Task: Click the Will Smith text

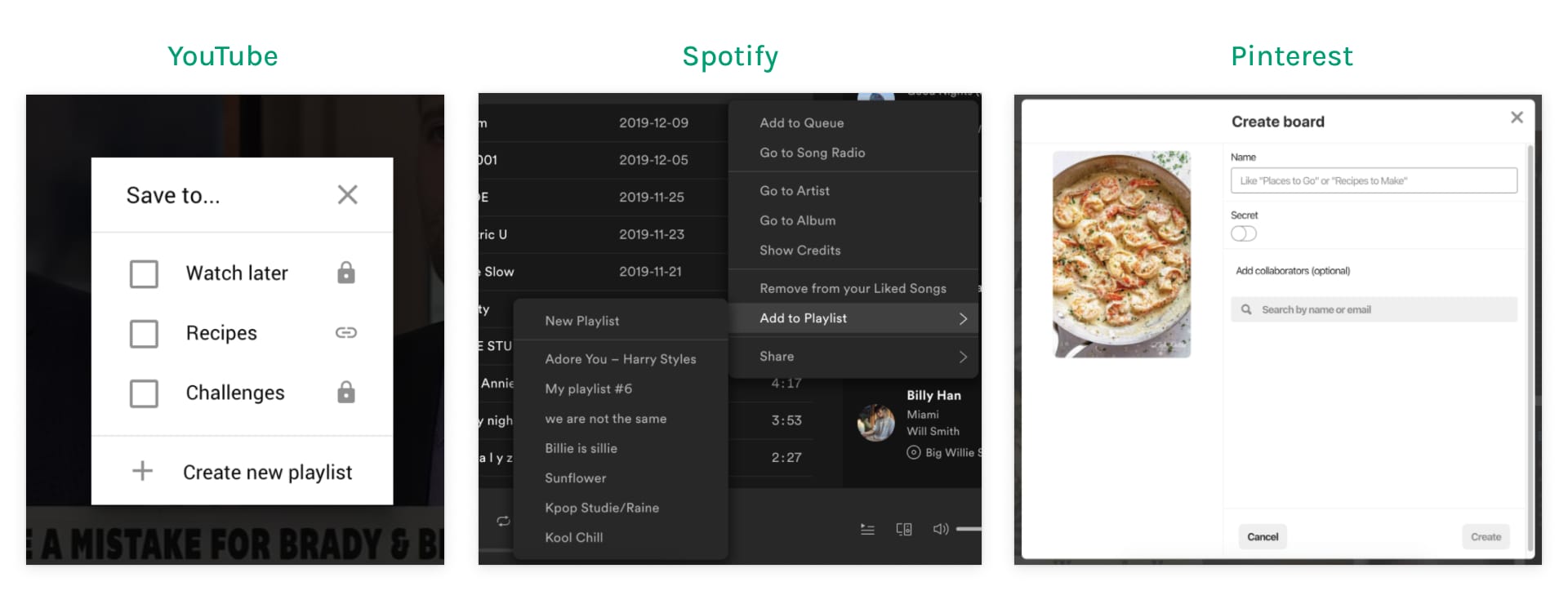Action: (x=933, y=431)
